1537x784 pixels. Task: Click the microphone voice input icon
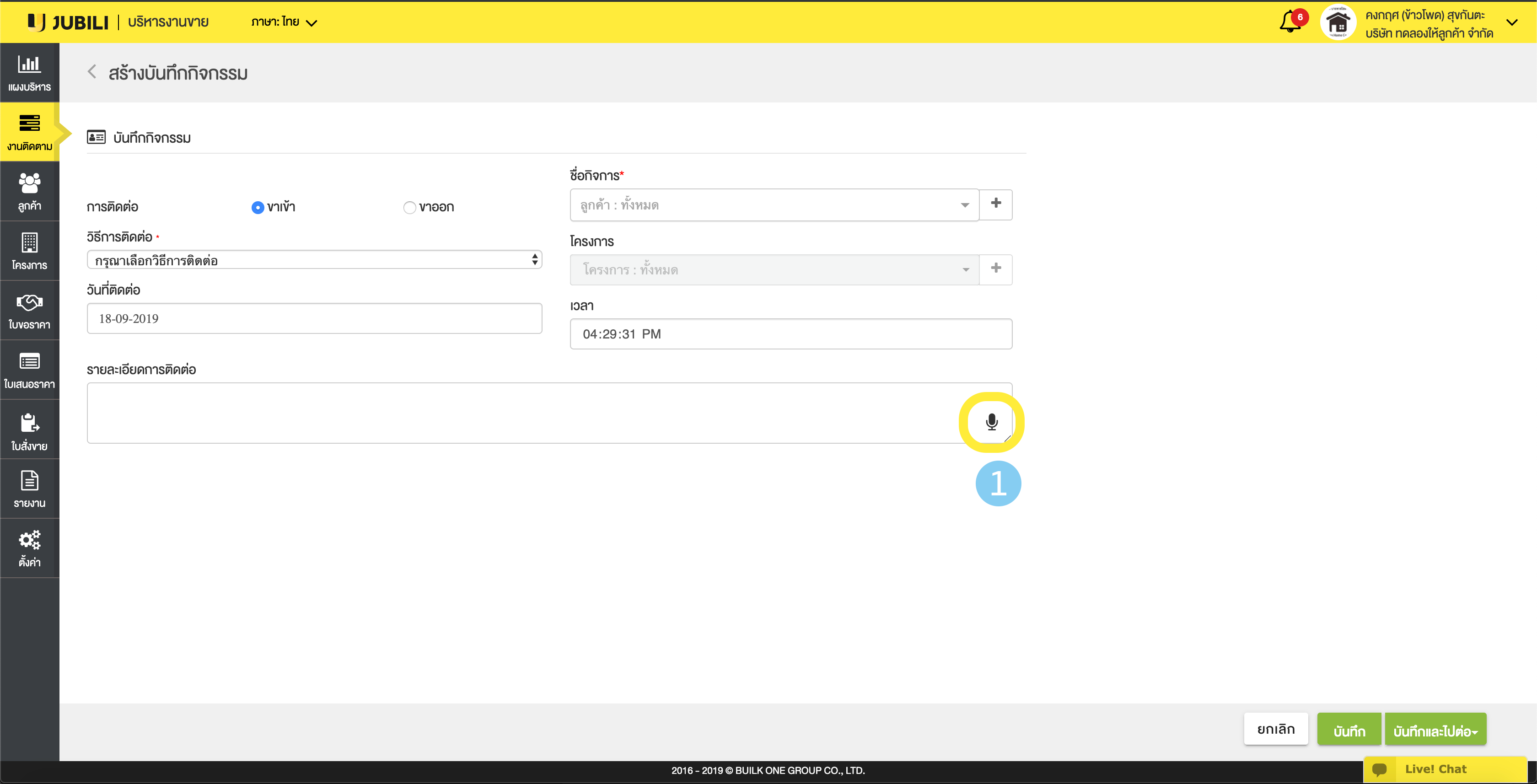click(991, 422)
